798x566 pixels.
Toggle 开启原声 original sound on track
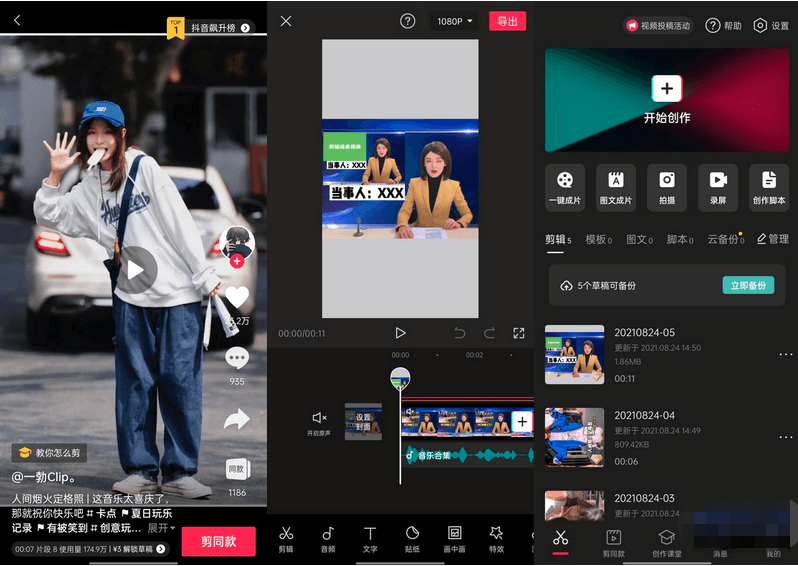pos(318,422)
